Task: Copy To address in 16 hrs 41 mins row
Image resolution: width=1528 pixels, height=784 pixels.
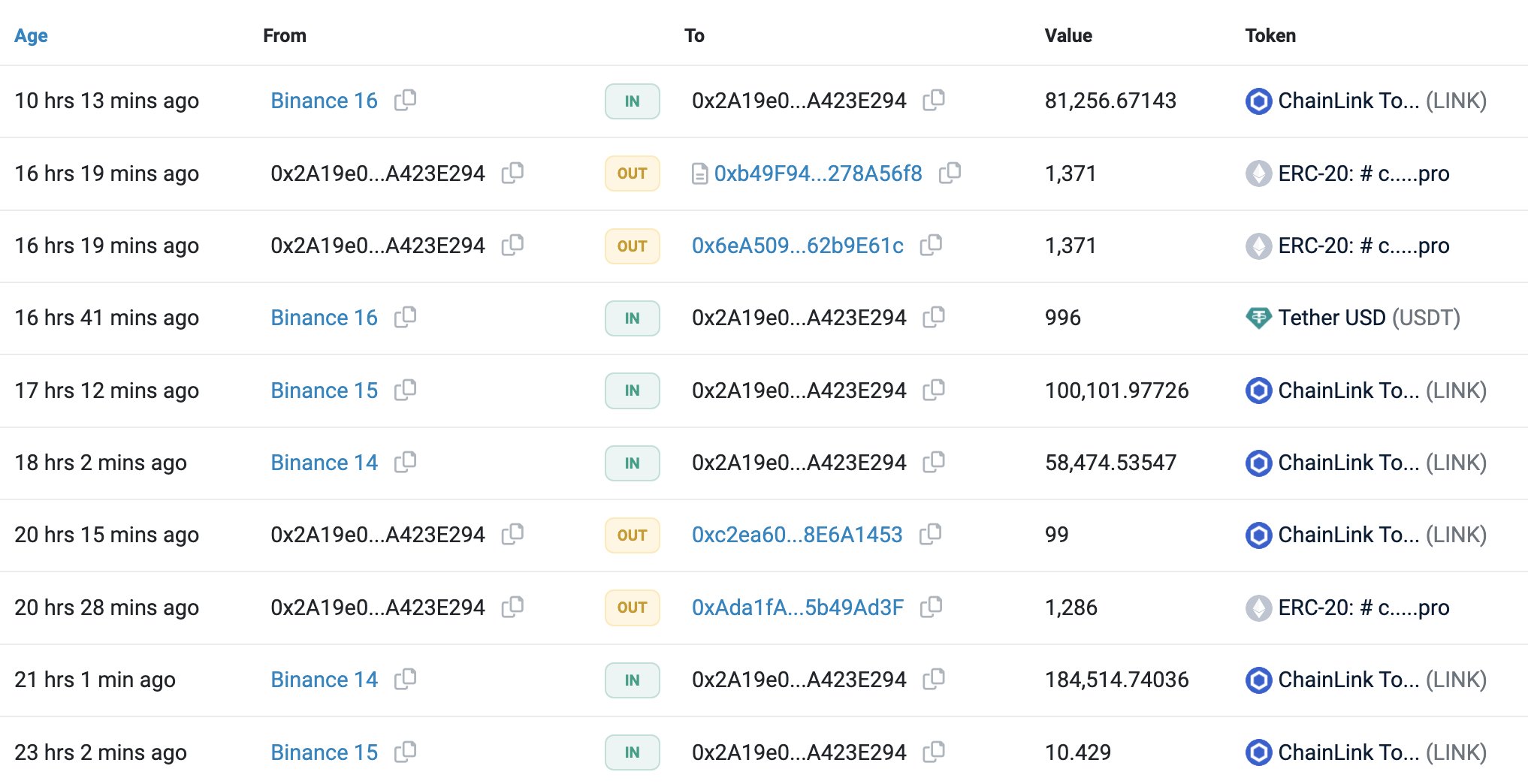Action: point(934,317)
